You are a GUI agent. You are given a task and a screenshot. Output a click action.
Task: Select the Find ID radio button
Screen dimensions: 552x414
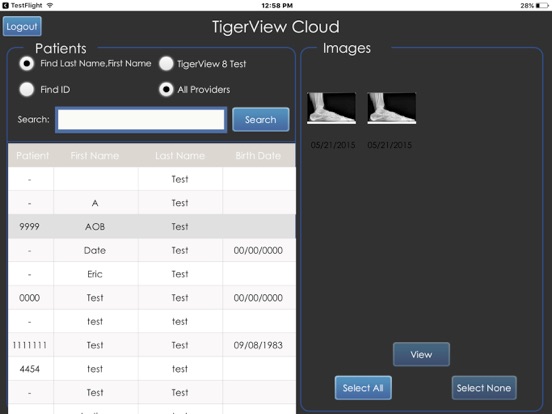click(27, 89)
